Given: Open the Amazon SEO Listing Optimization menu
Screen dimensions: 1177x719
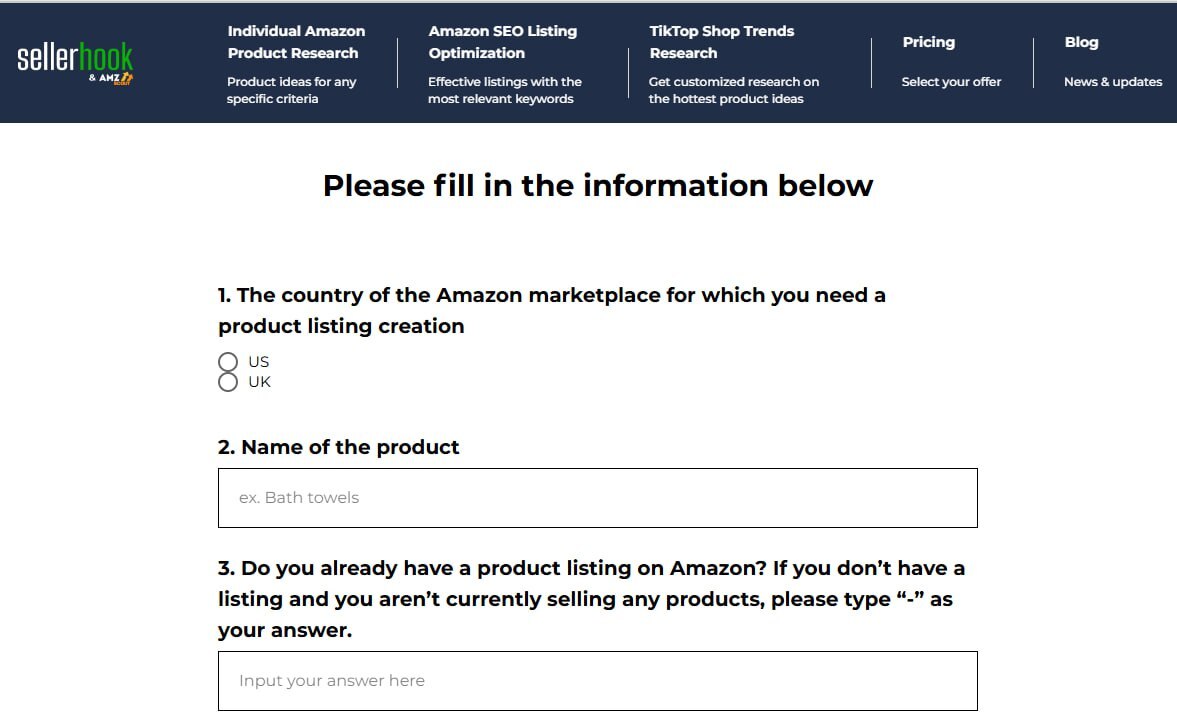Looking at the screenshot, I should click(503, 42).
